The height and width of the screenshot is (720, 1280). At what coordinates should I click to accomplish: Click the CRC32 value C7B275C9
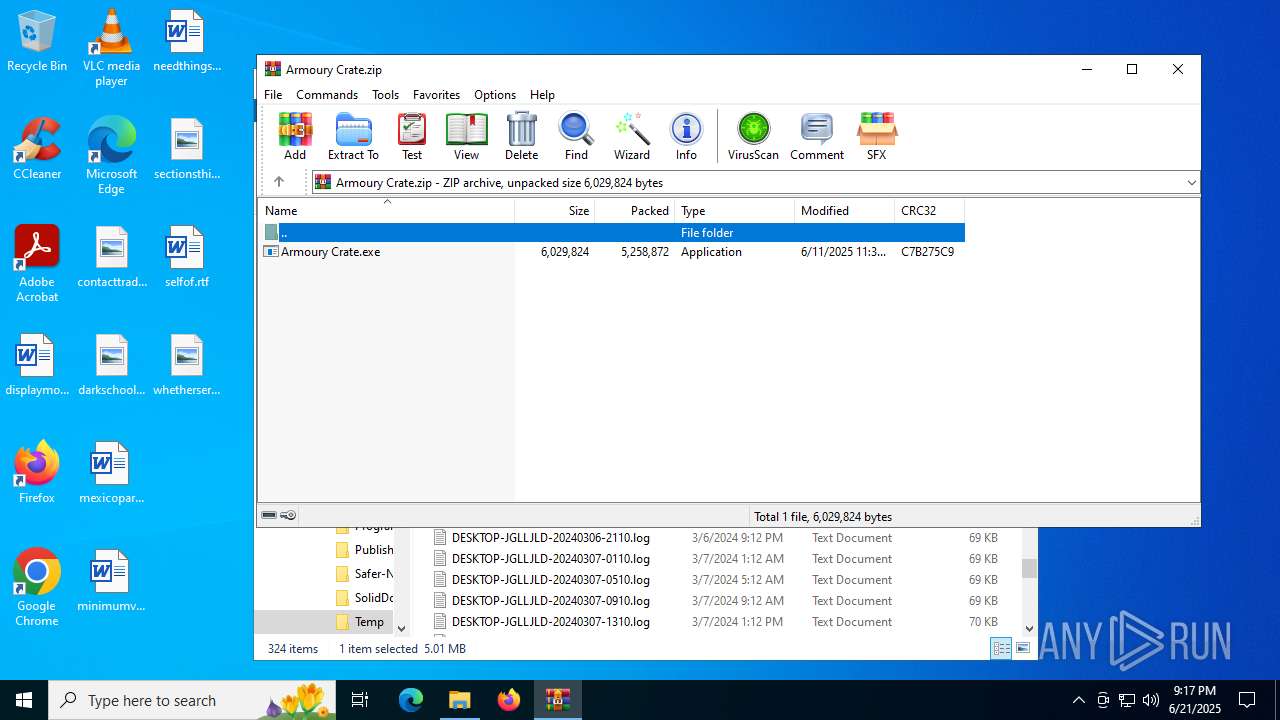(927, 252)
